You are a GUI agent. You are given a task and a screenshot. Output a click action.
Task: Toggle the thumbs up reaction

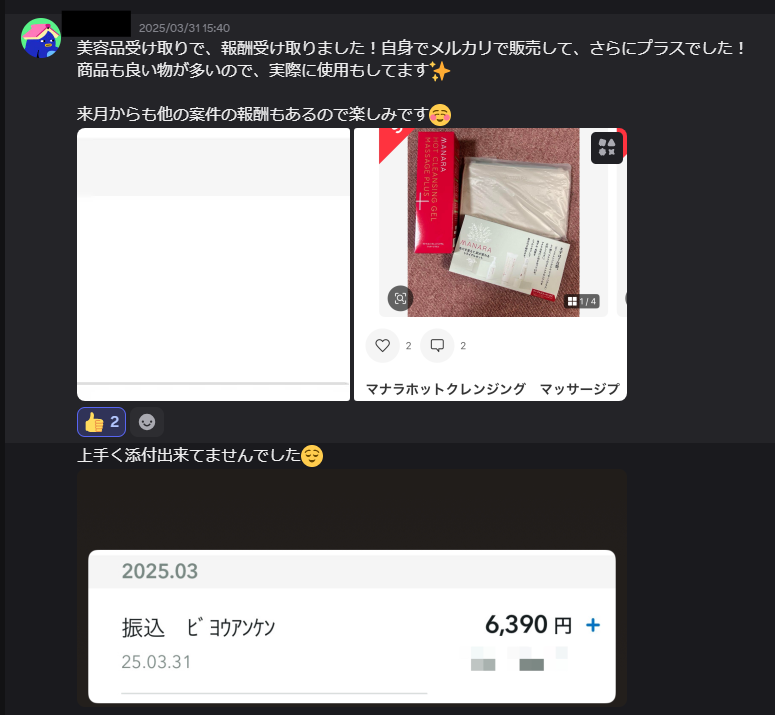101,422
